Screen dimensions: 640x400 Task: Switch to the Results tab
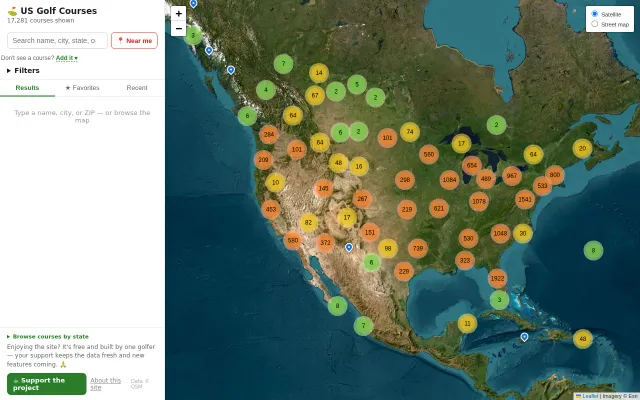[27, 88]
